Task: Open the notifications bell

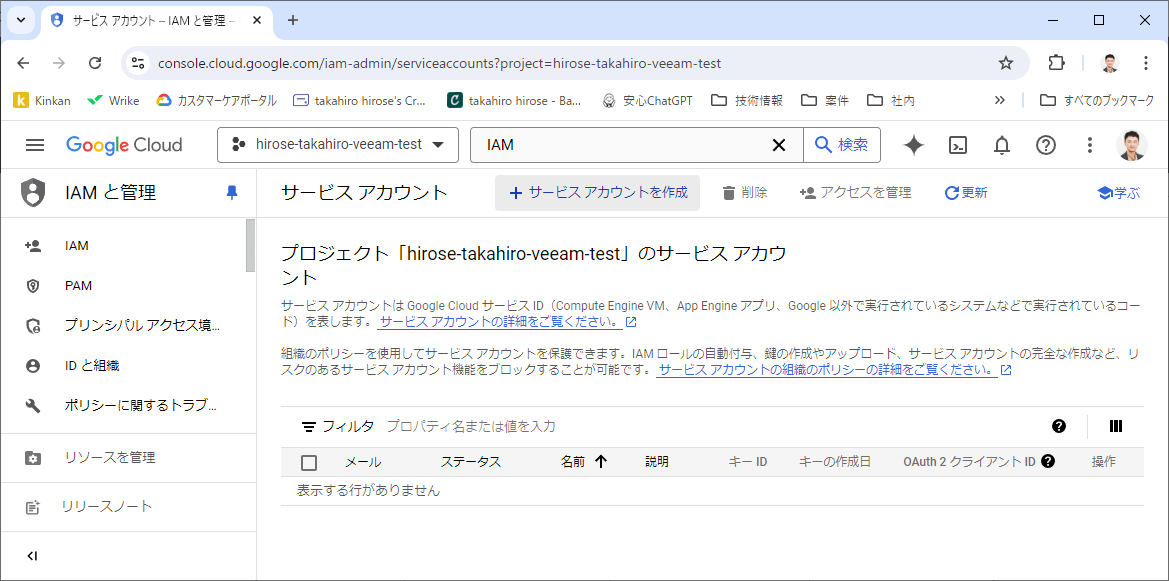Action: (x=1002, y=145)
